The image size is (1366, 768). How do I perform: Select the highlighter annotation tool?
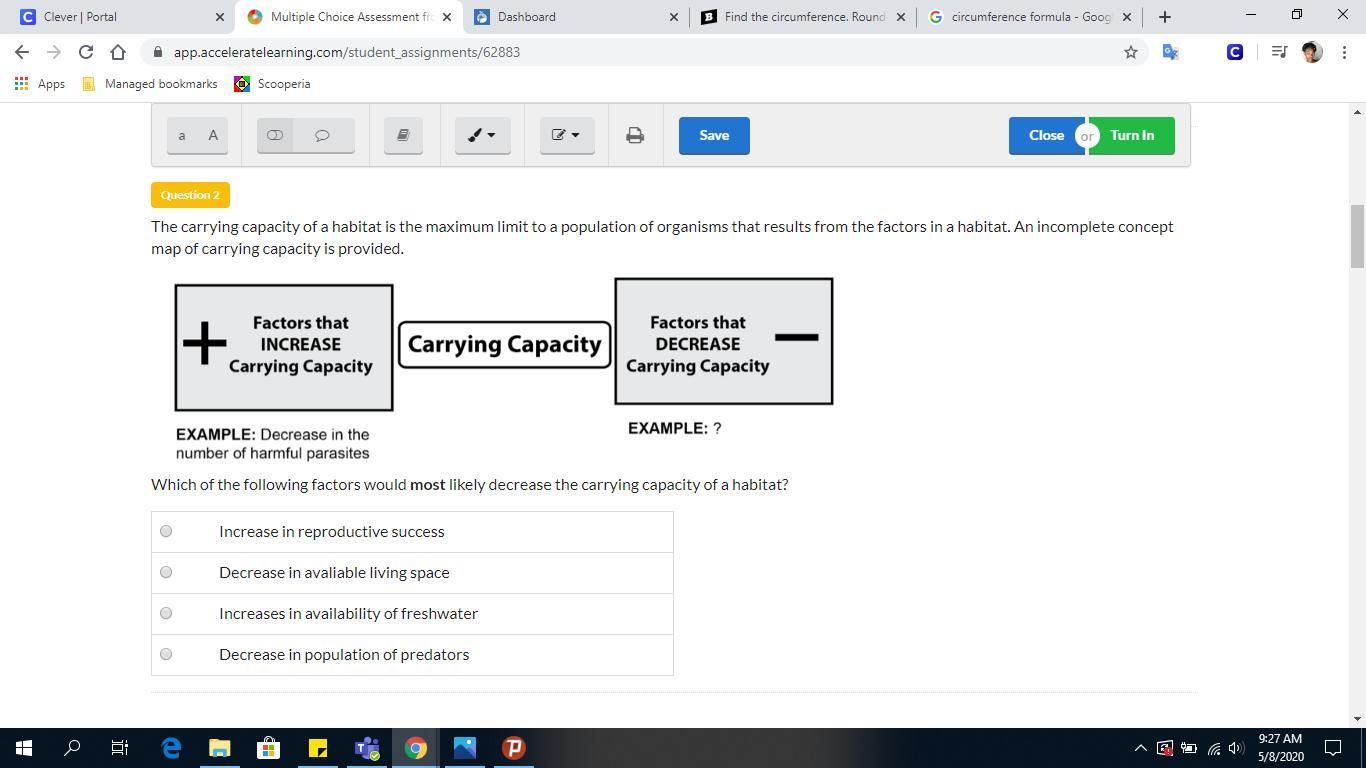[275, 135]
